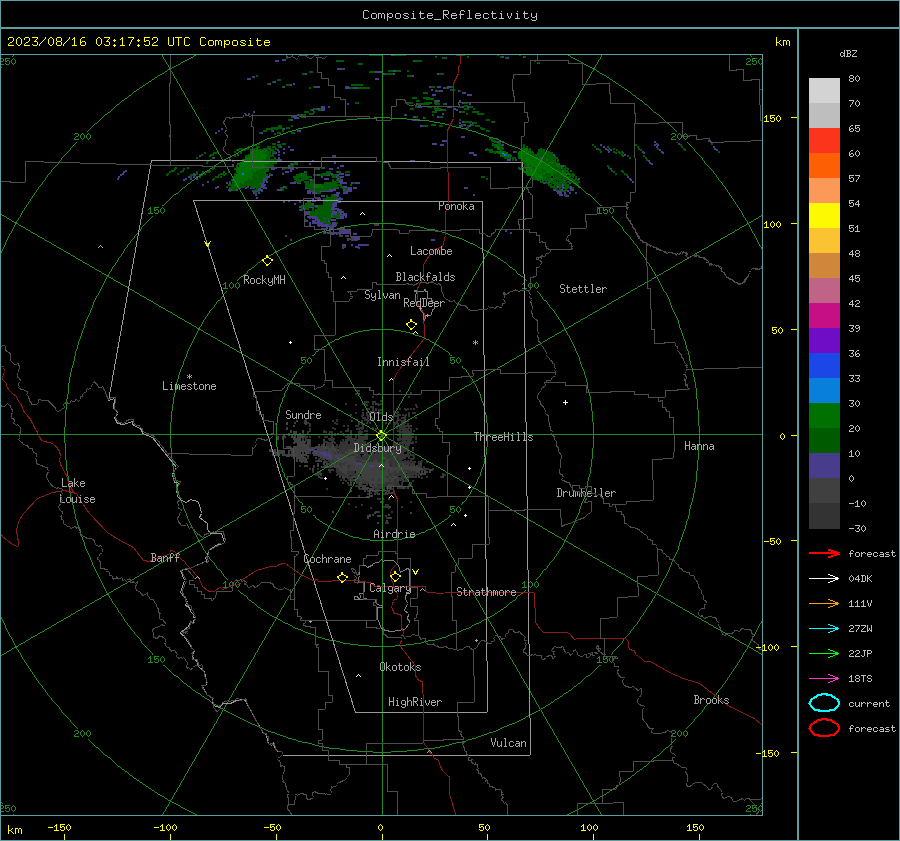
Task: Select the Sundre label
Action: [303, 414]
